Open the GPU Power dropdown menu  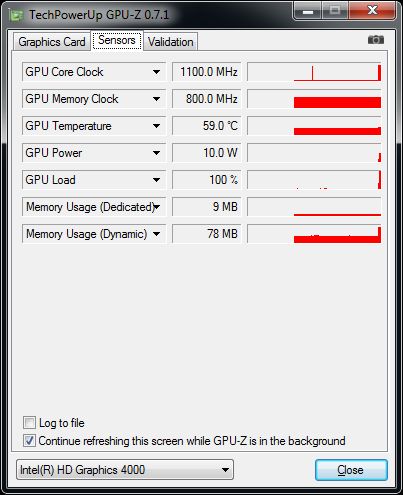click(156, 153)
